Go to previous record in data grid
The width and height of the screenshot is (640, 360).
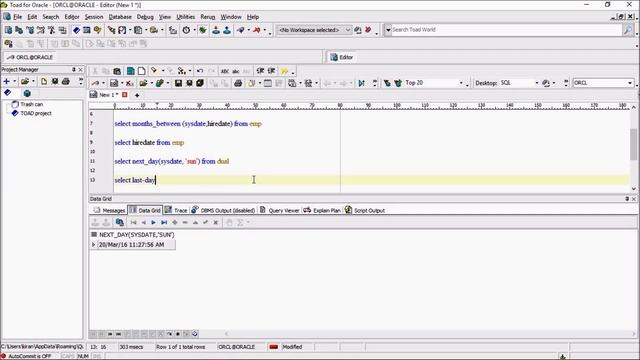143,222
